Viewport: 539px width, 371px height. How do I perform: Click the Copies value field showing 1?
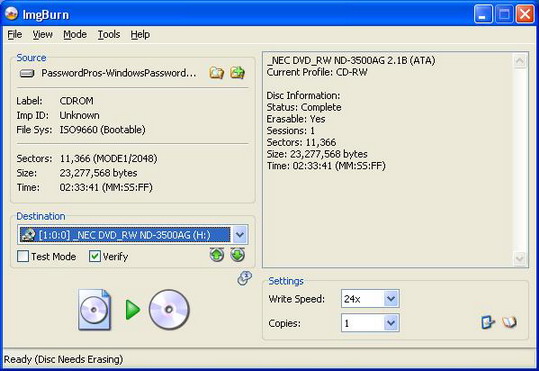(x=363, y=323)
